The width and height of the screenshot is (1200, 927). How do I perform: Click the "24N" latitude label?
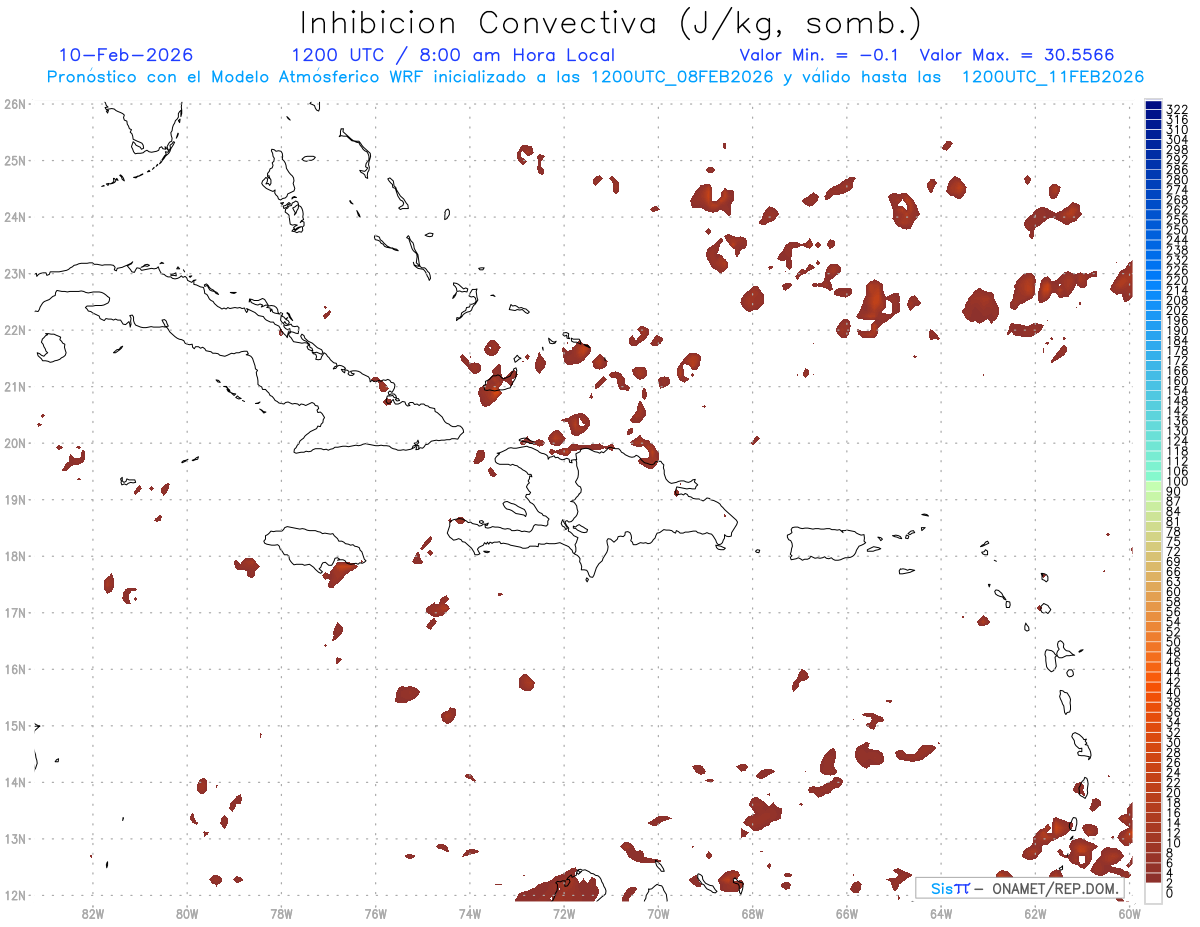(14, 217)
